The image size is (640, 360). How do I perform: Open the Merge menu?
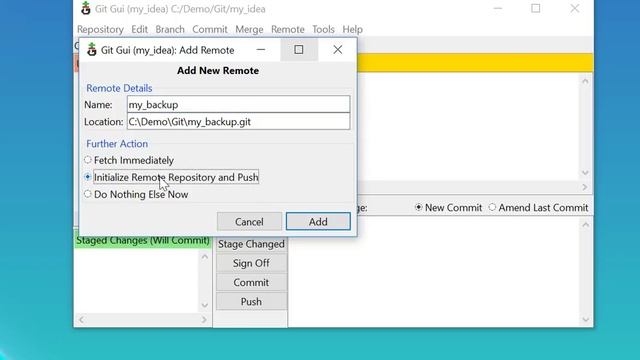[249, 29]
